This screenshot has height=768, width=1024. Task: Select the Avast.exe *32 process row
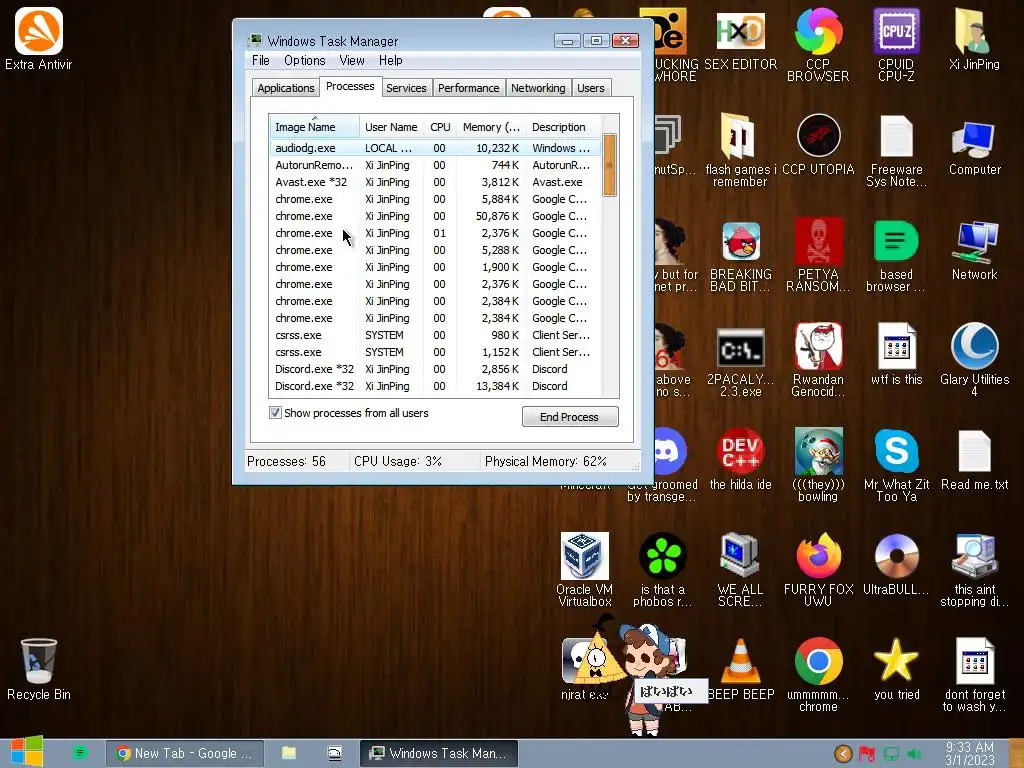[435, 182]
